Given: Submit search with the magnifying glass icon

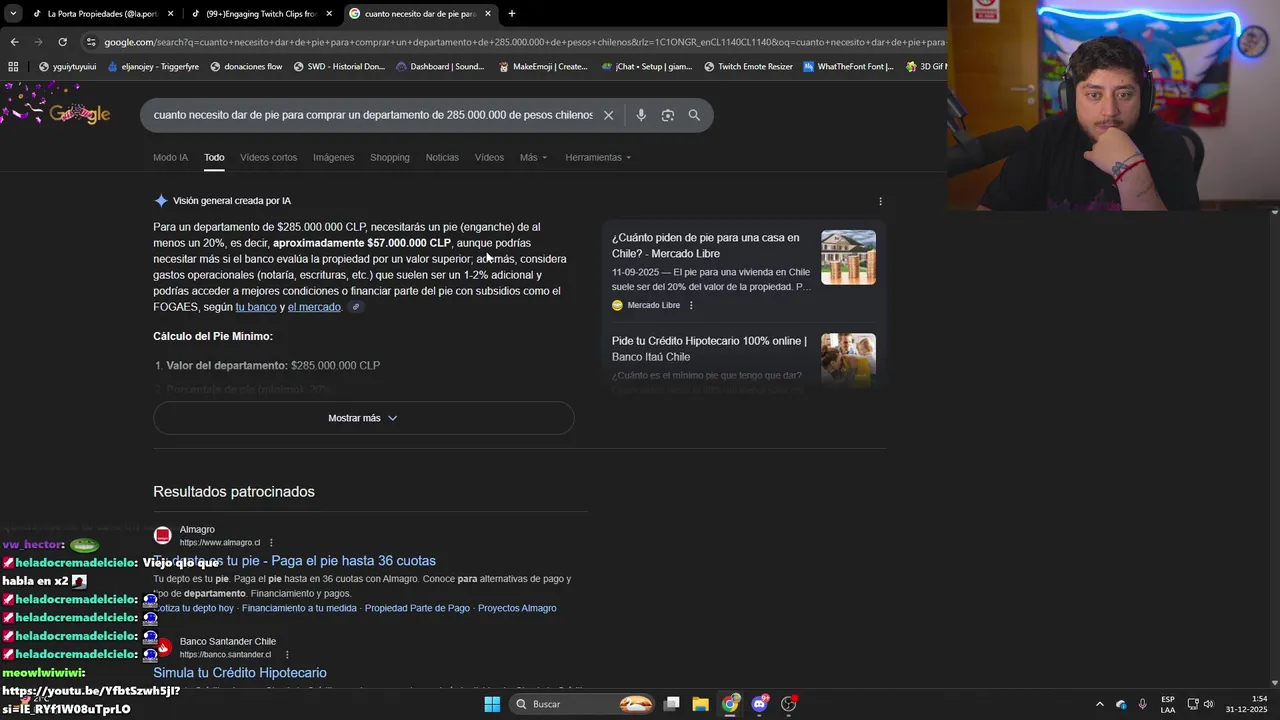Looking at the screenshot, I should click(x=694, y=115).
